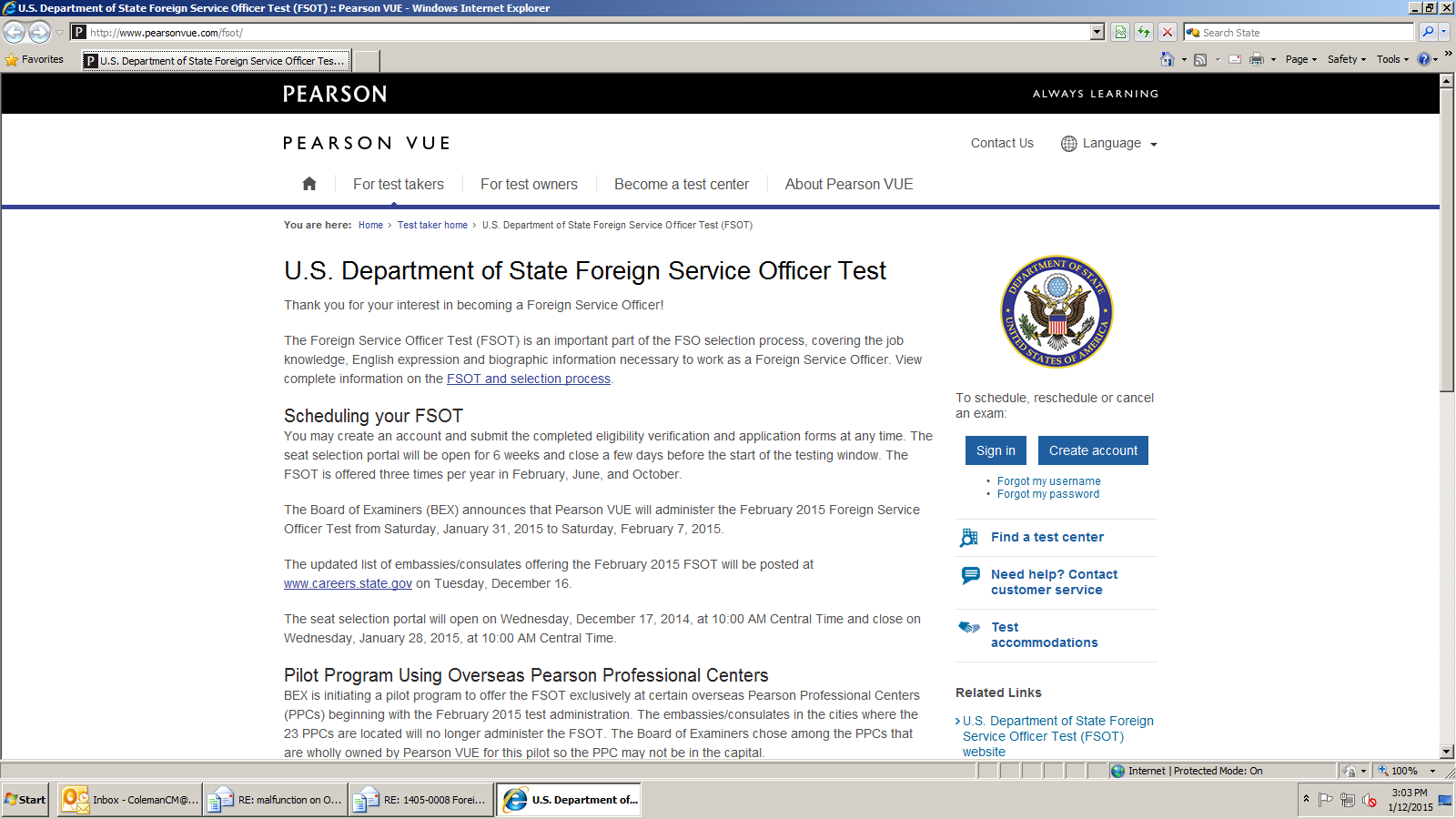
Task: Click the Sign in button
Action: 996,450
